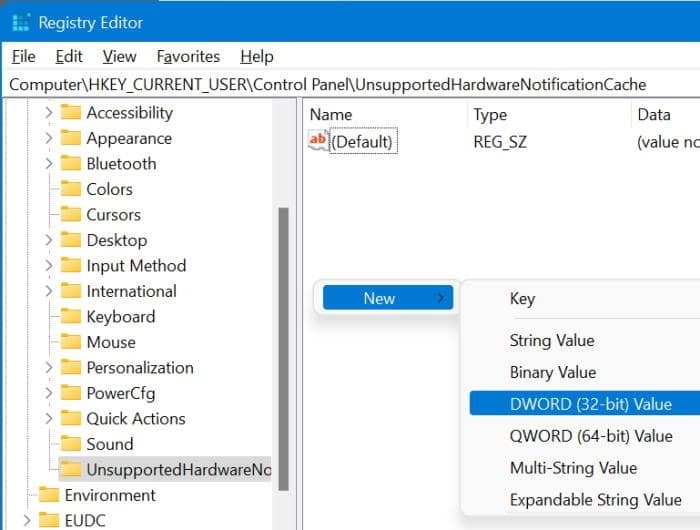Select the Mouse key label

(x=111, y=342)
